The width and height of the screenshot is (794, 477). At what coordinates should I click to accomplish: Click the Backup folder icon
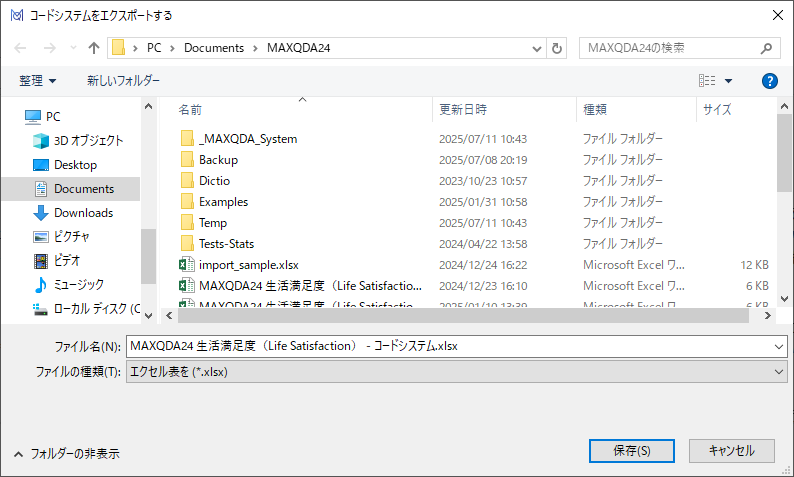pos(187,160)
